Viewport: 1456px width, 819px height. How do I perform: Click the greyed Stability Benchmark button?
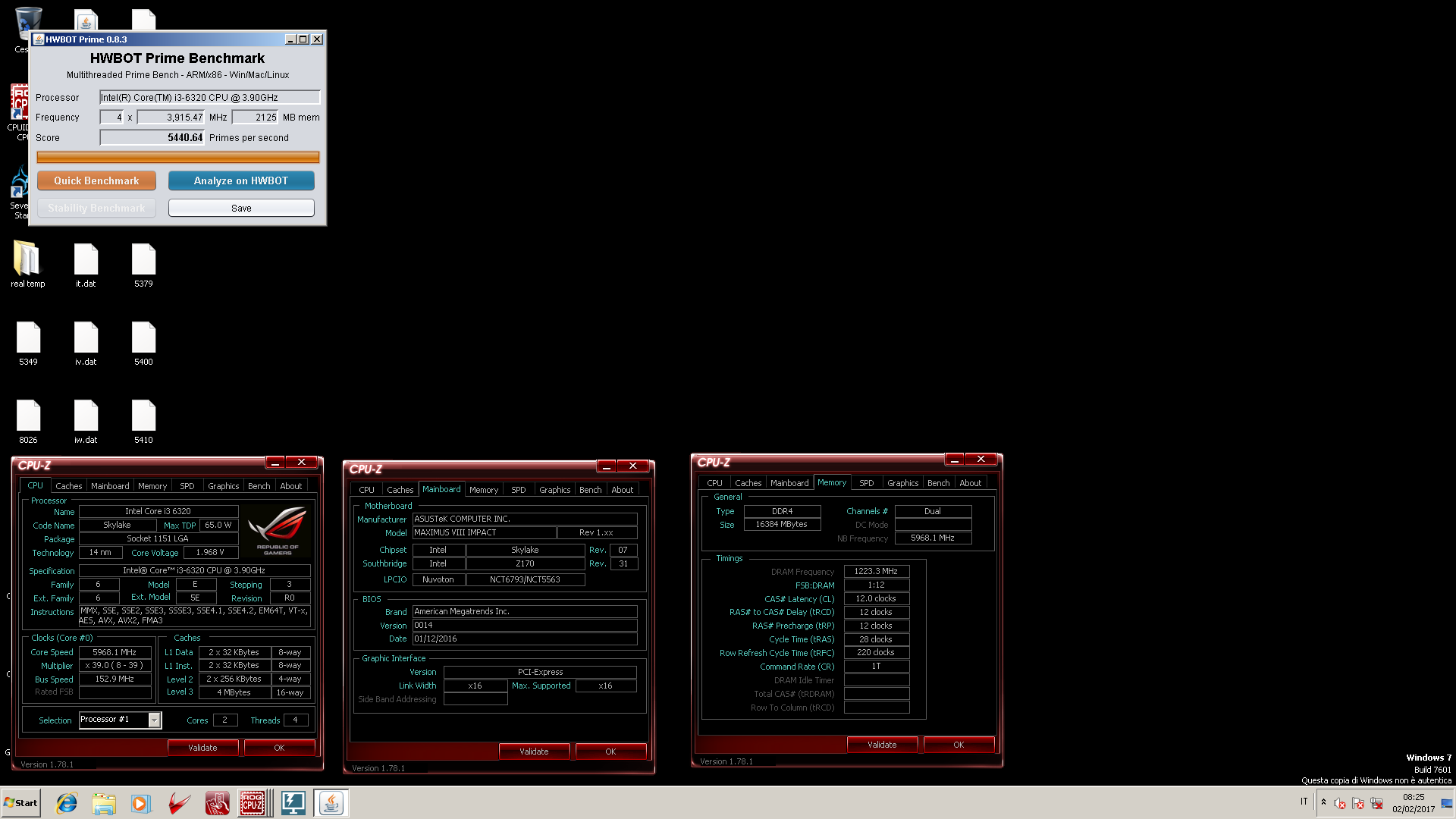96,208
